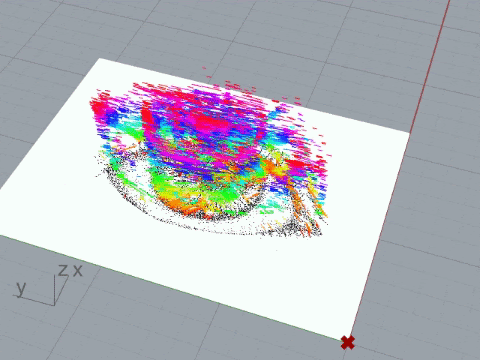Click the red X origin marker
This screenshot has width=480, height=360.
pyautogui.click(x=348, y=343)
